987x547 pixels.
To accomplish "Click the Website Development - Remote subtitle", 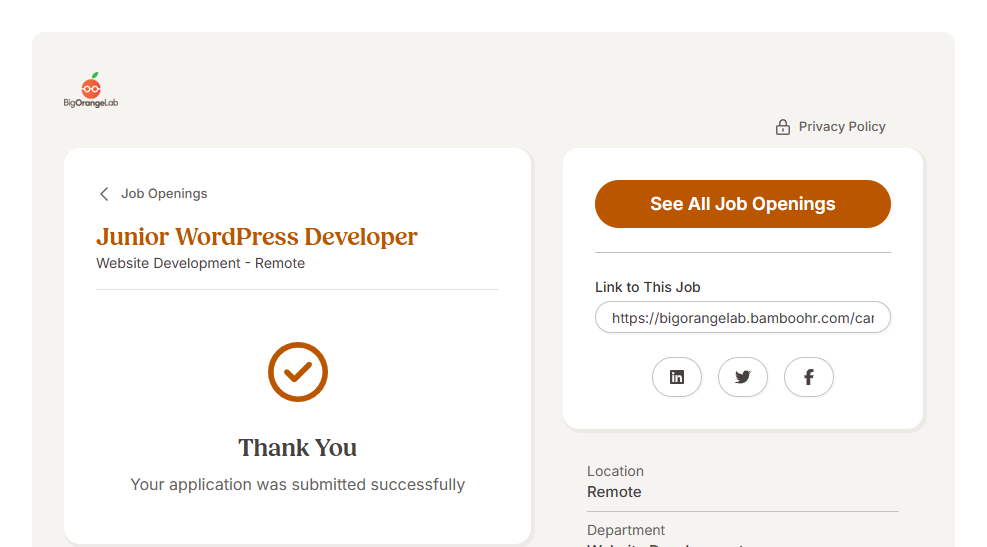I will pos(200,264).
